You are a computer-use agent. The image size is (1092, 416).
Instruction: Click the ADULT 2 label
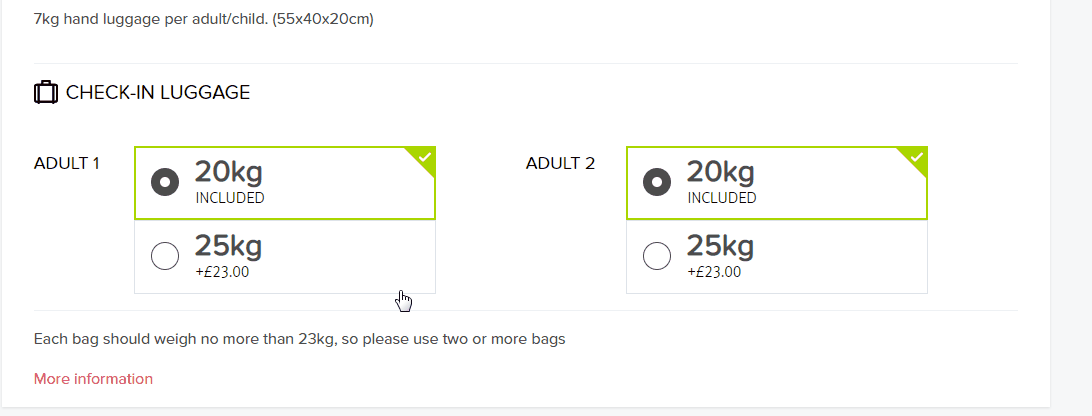coord(560,163)
